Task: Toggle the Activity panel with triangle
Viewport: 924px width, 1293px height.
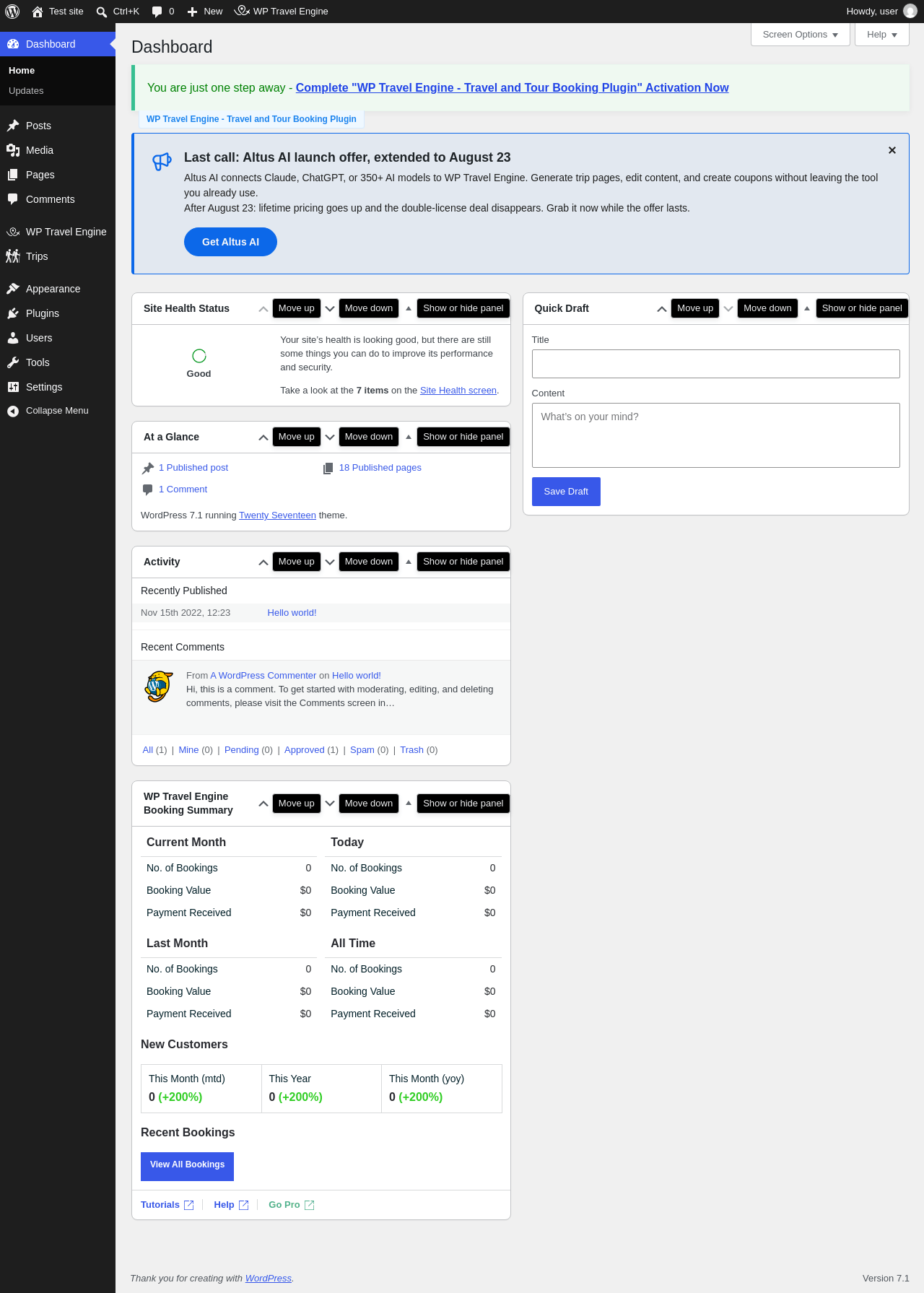Action: click(409, 562)
